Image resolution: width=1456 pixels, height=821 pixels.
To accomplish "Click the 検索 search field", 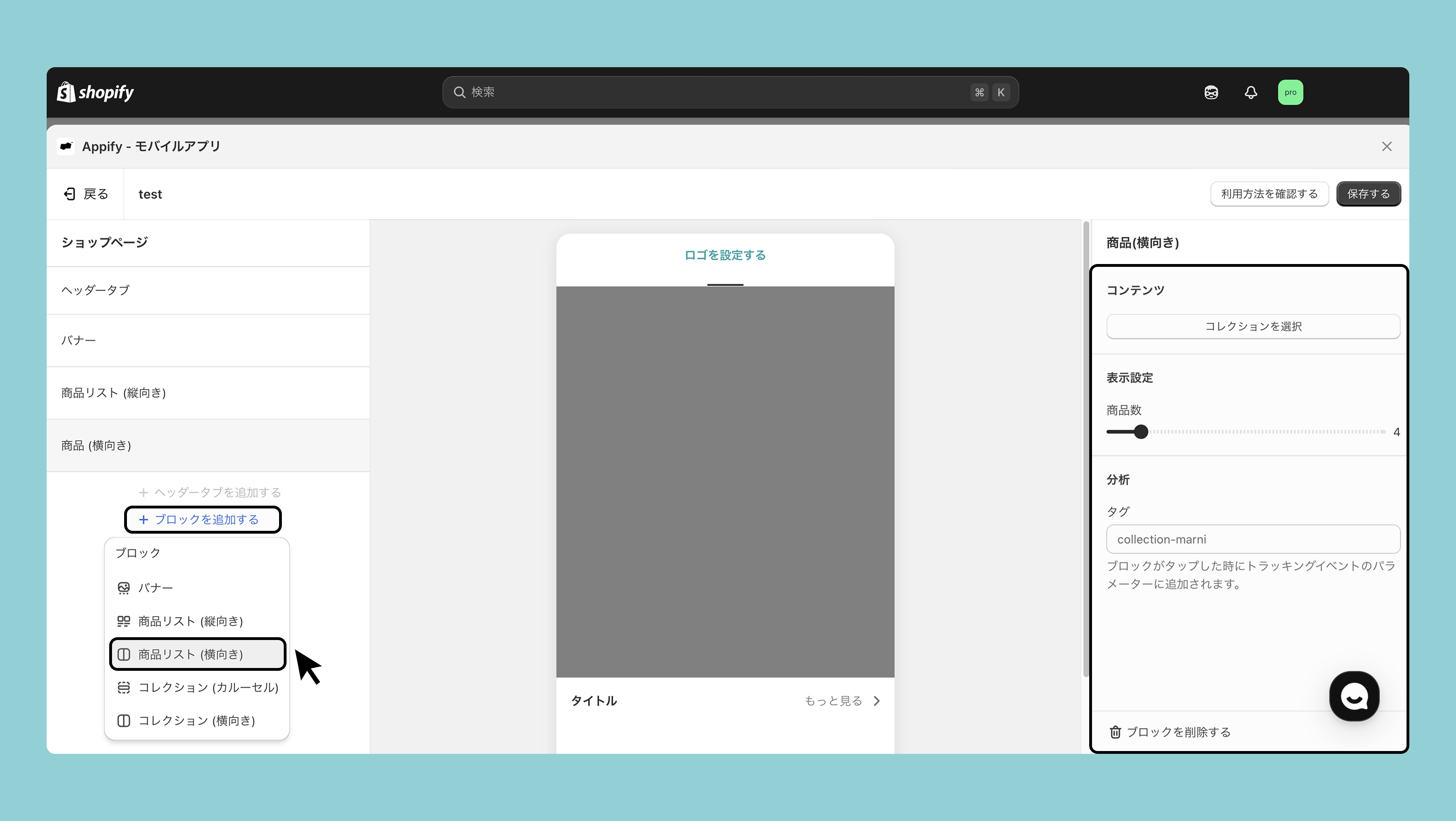I will [x=730, y=92].
